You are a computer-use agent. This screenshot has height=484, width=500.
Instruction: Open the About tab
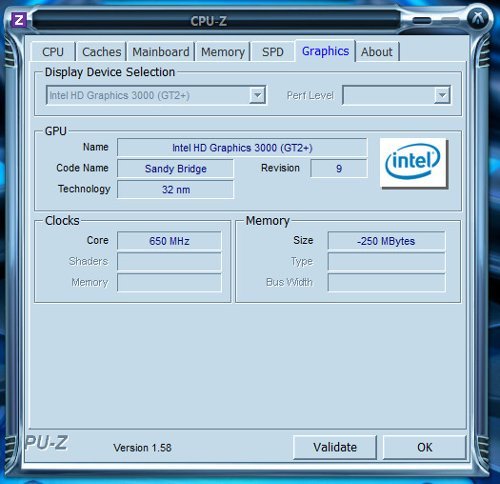point(377,52)
